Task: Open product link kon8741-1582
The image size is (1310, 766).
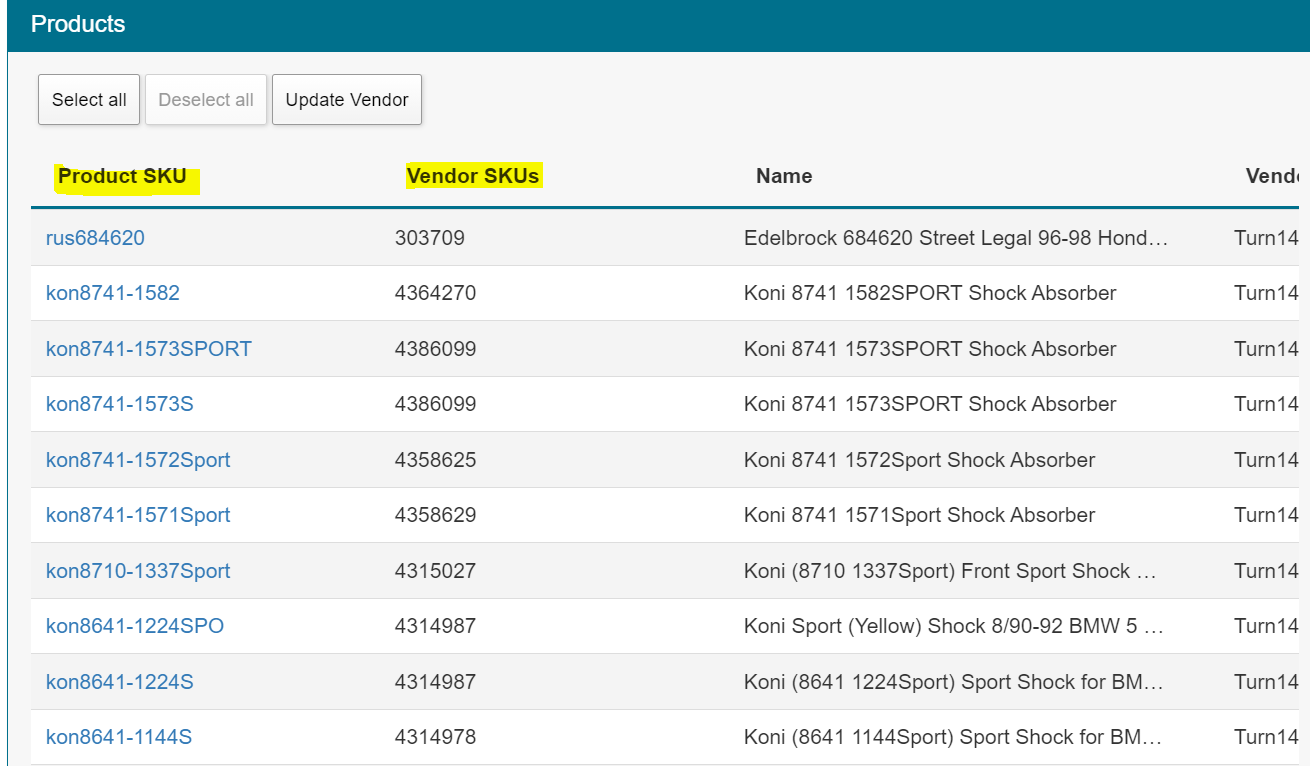Action: 113,293
